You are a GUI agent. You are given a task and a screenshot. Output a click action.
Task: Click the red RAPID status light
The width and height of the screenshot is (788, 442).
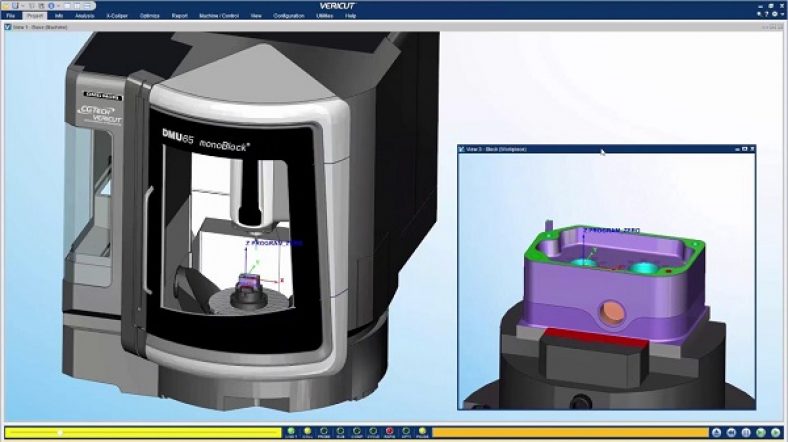coord(389,432)
